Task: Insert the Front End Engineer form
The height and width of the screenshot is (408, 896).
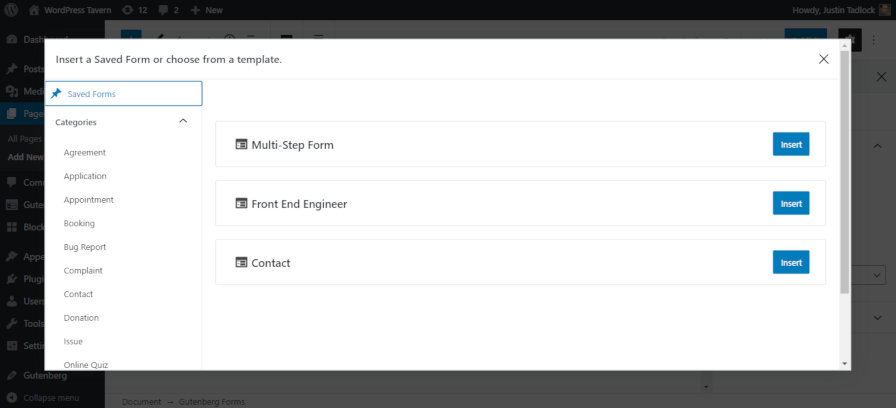Action: point(791,203)
